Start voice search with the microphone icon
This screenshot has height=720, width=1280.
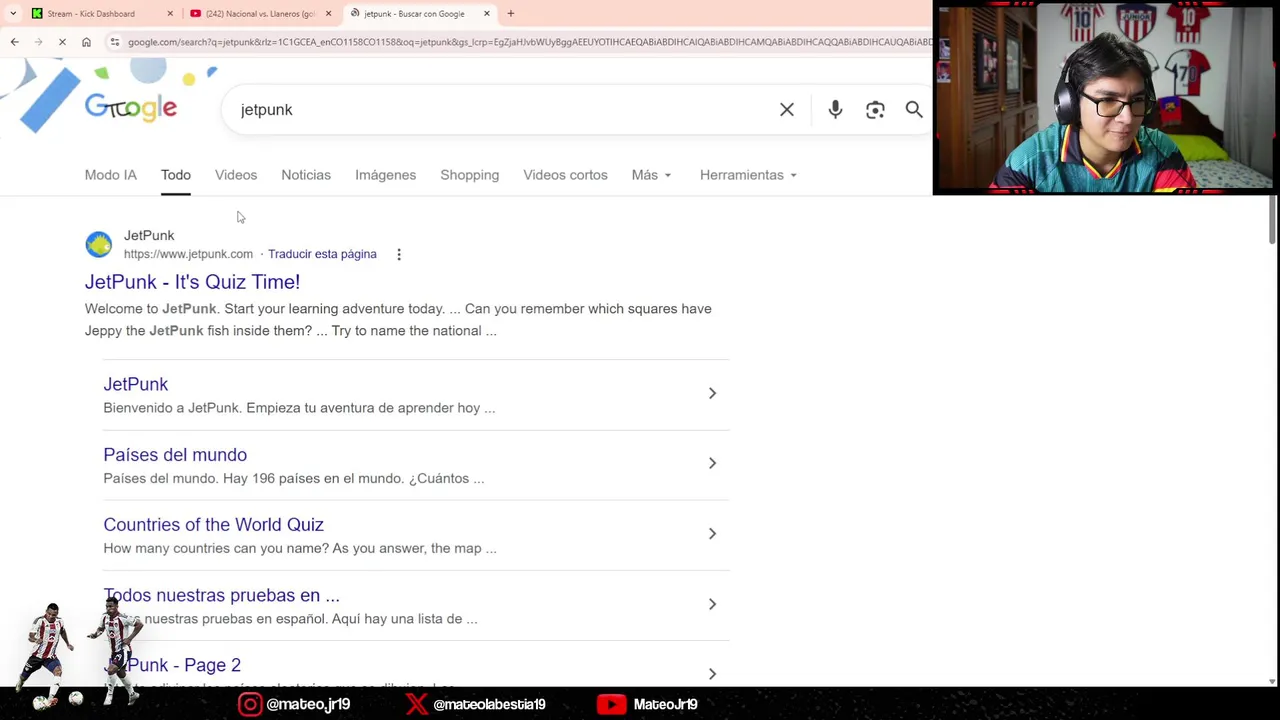click(835, 110)
